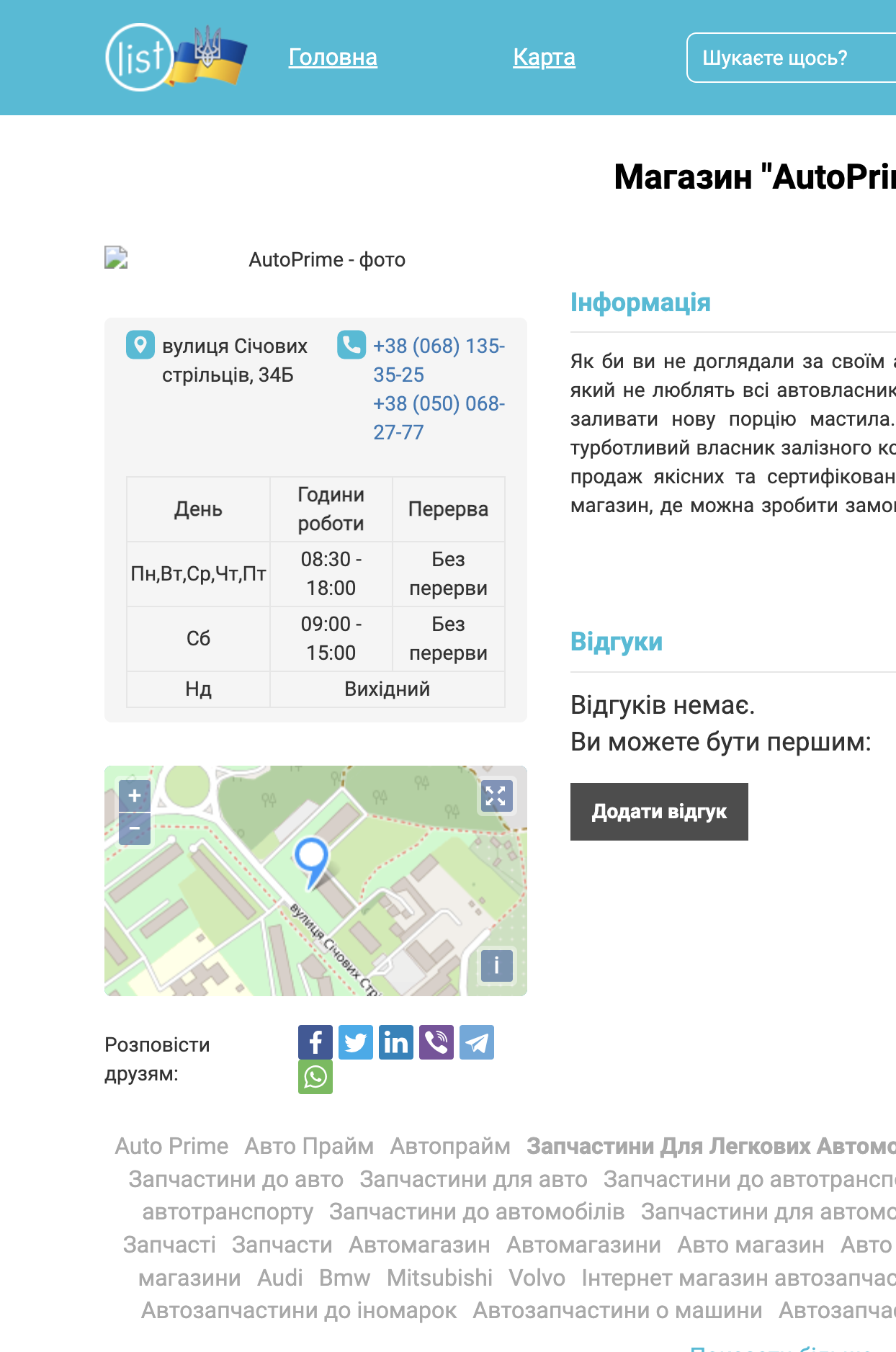
Task: Show map attribution info
Action: coord(496,966)
